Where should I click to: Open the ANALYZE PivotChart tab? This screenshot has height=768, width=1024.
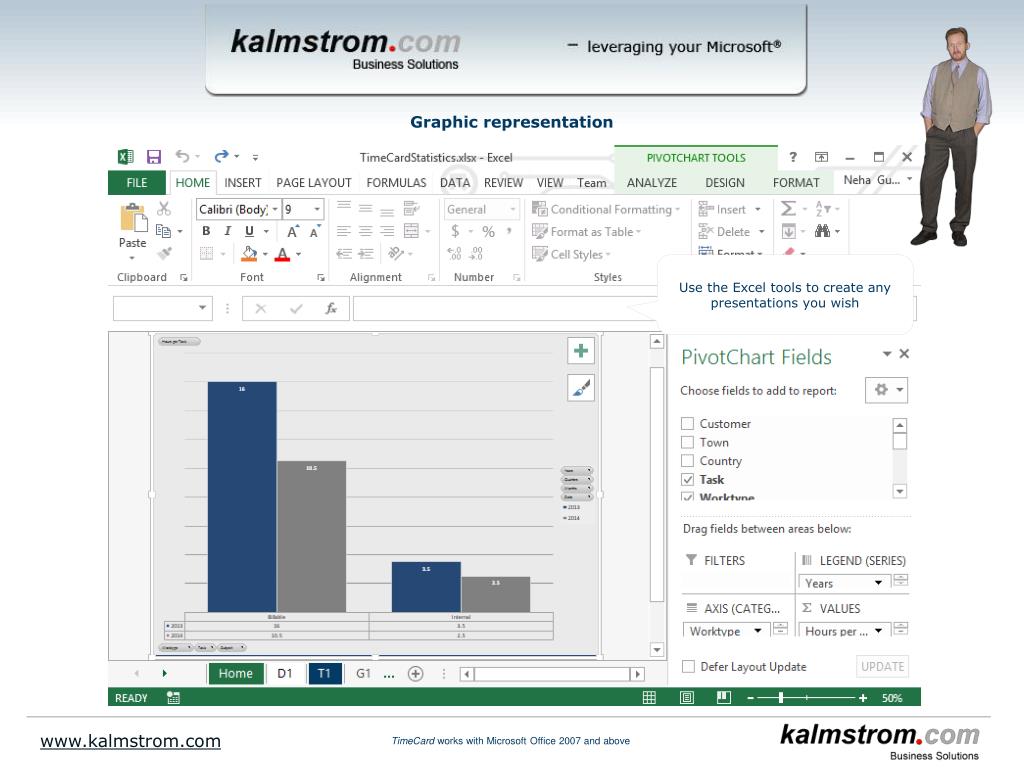[652, 183]
